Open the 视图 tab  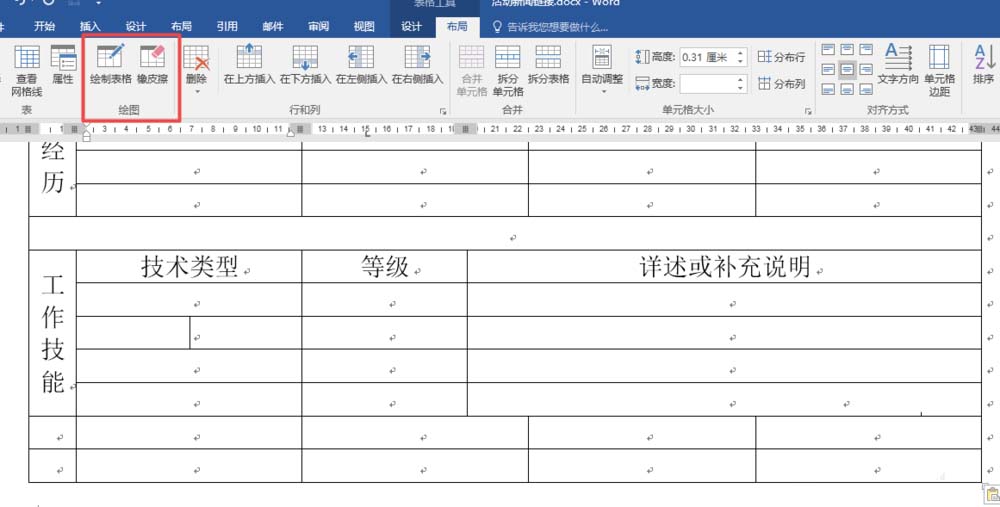[x=364, y=26]
